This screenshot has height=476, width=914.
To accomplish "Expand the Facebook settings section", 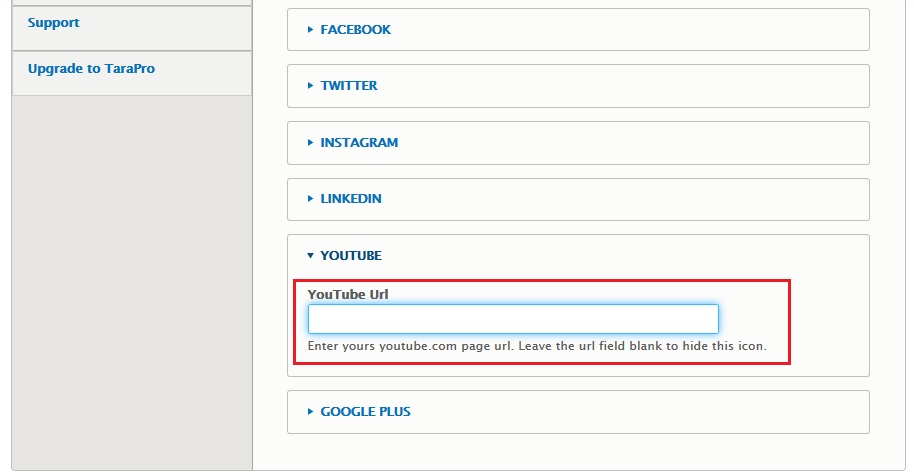I will pos(355,30).
